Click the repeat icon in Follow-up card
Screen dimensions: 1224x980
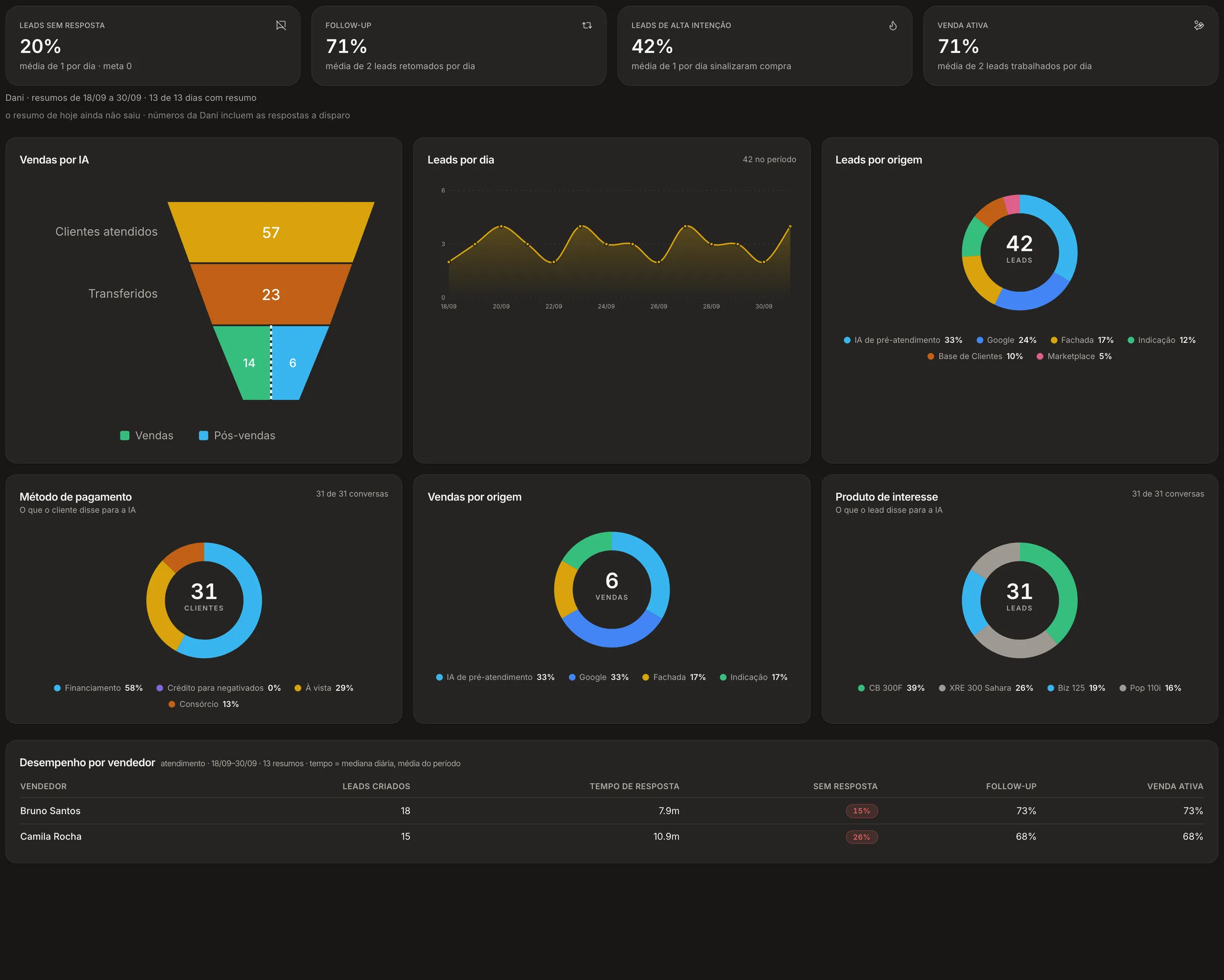coord(587,25)
